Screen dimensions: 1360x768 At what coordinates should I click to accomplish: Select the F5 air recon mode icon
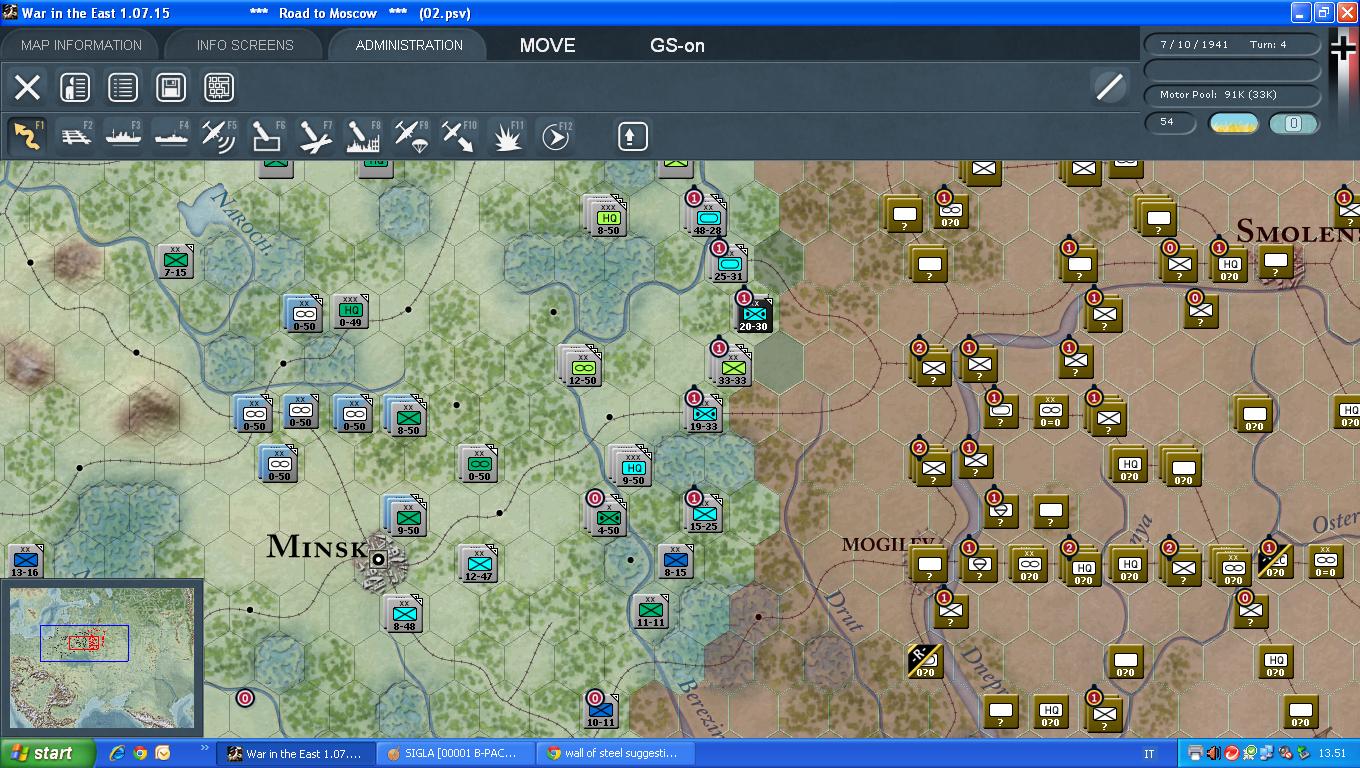point(219,136)
